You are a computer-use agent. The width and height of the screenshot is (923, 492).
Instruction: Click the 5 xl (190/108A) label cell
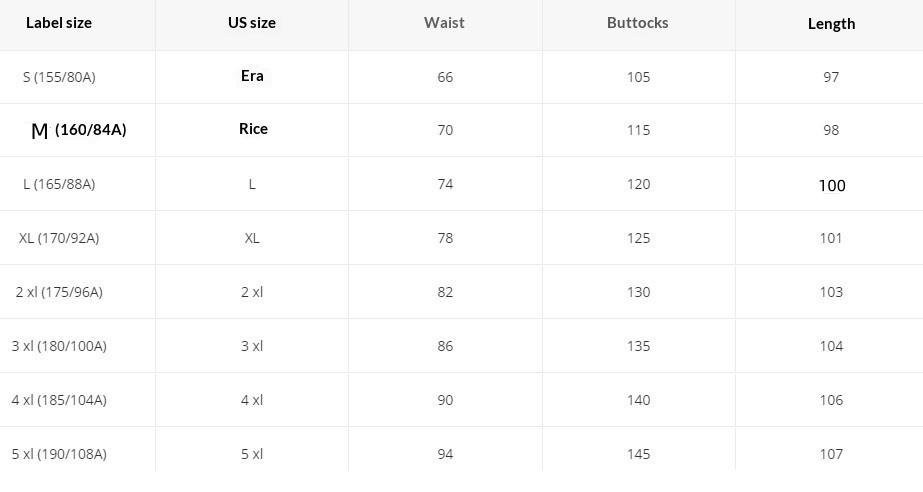pos(59,454)
